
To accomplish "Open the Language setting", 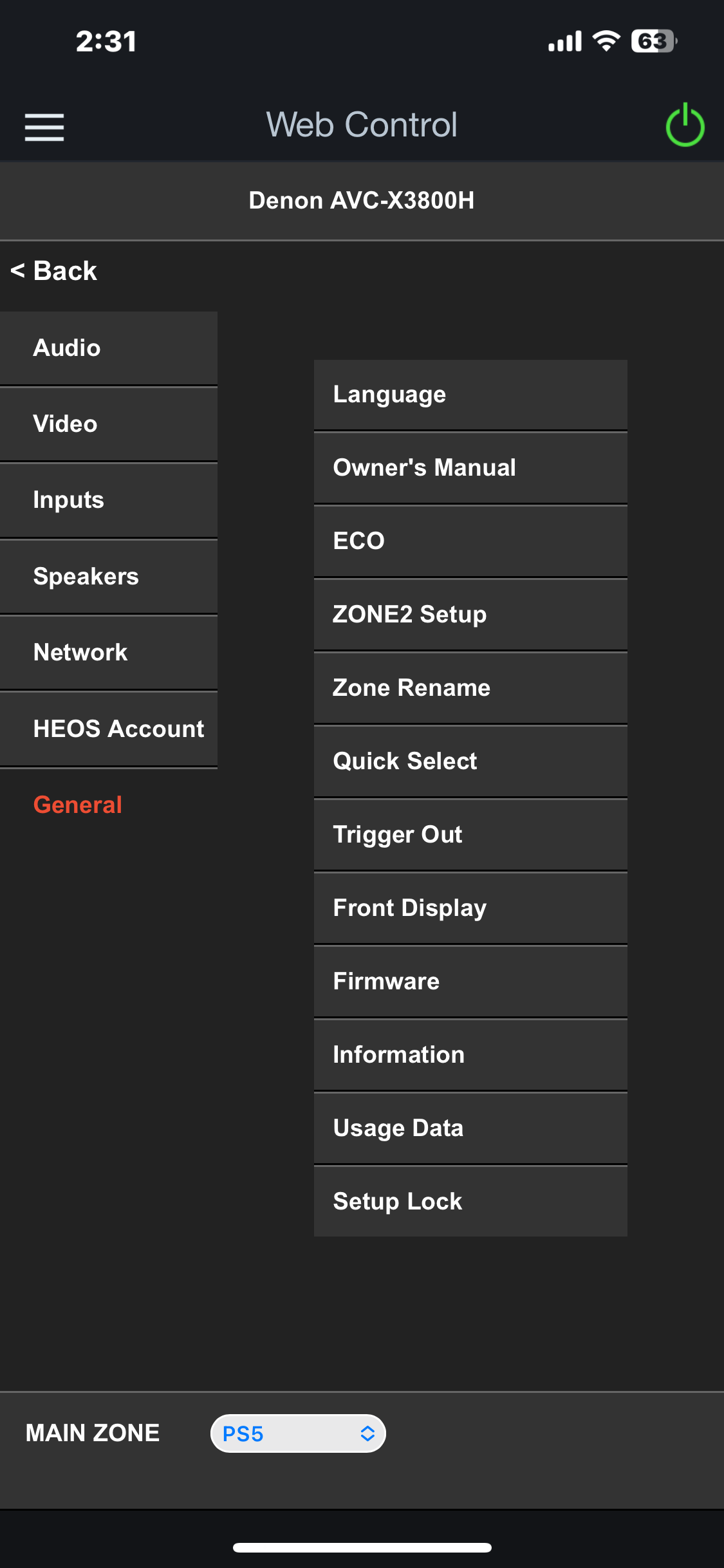I will 470,395.
